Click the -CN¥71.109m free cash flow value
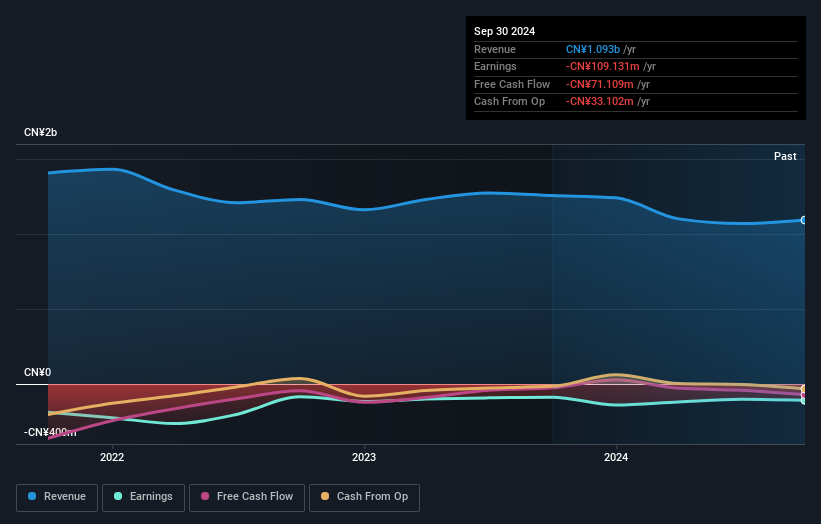This screenshot has width=821, height=524. coord(600,84)
